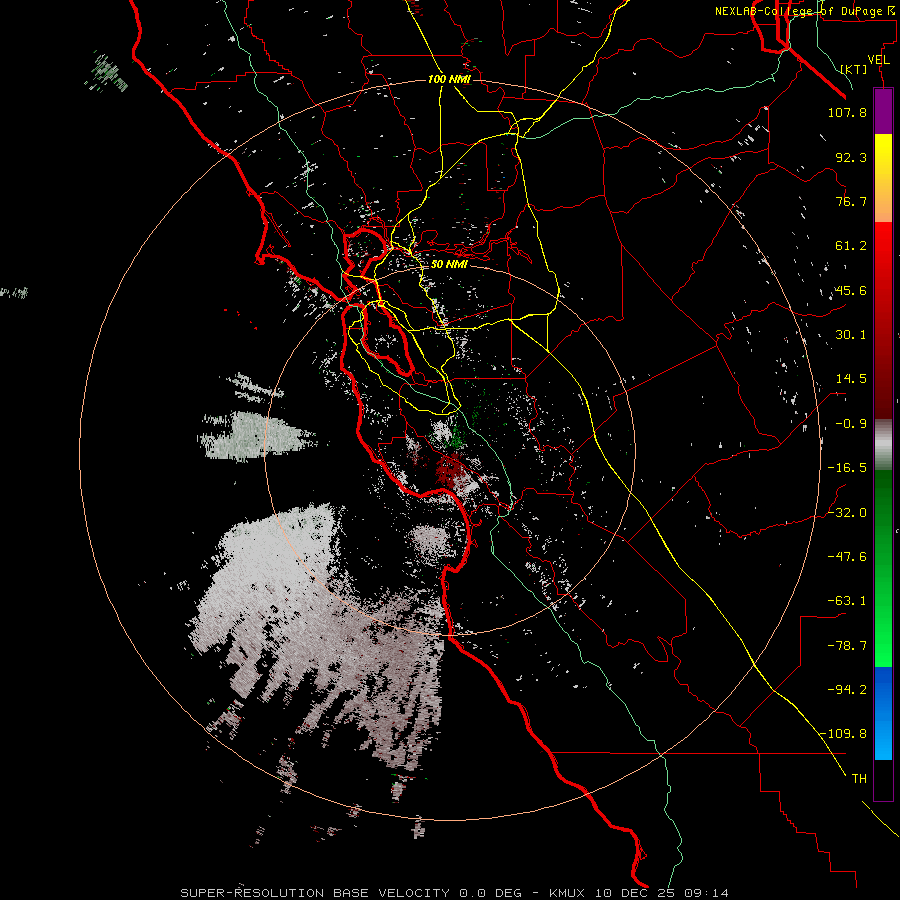Click the '100 NMI' range ring label
Image resolution: width=900 pixels, height=900 pixels.
click(x=449, y=79)
